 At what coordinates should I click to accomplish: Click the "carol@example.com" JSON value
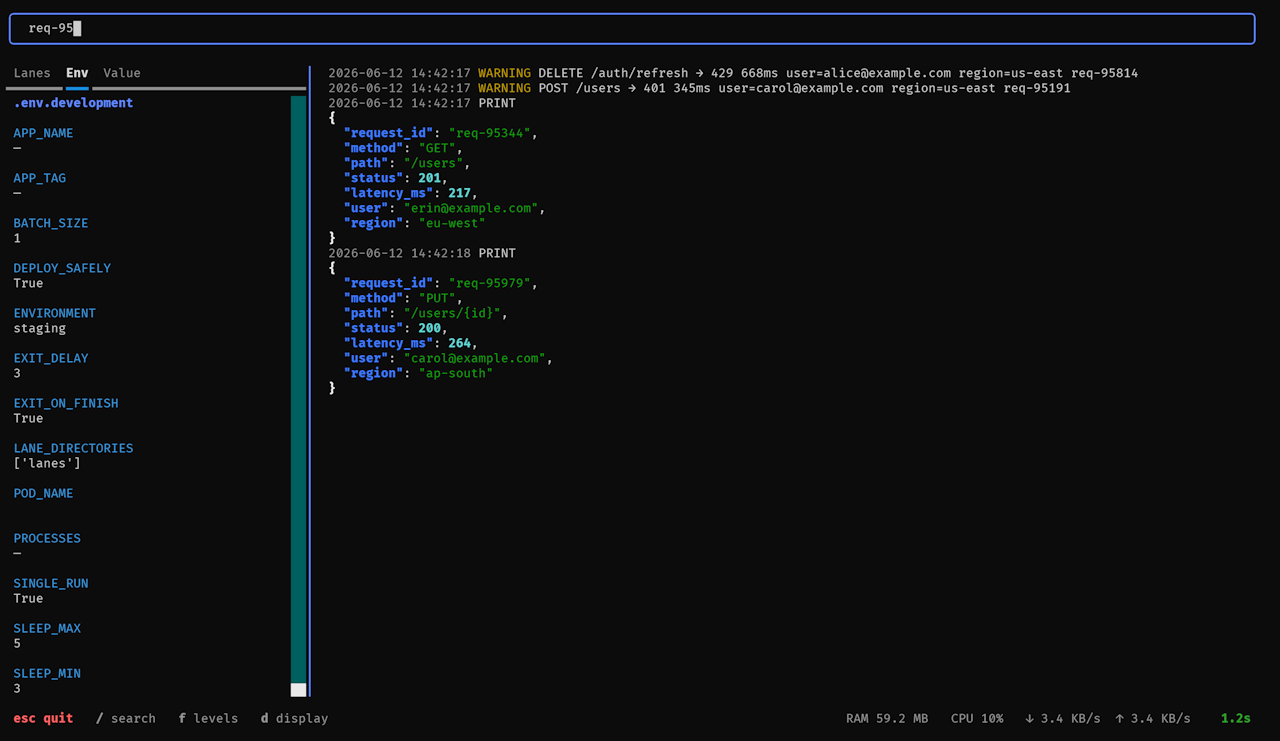[475, 358]
